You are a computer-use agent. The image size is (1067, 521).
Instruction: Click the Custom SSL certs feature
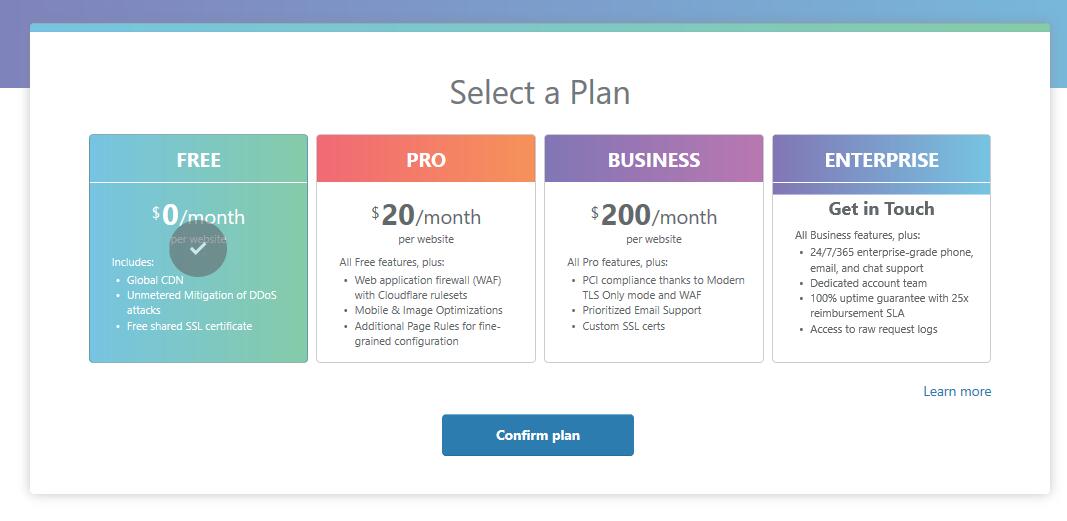624,326
